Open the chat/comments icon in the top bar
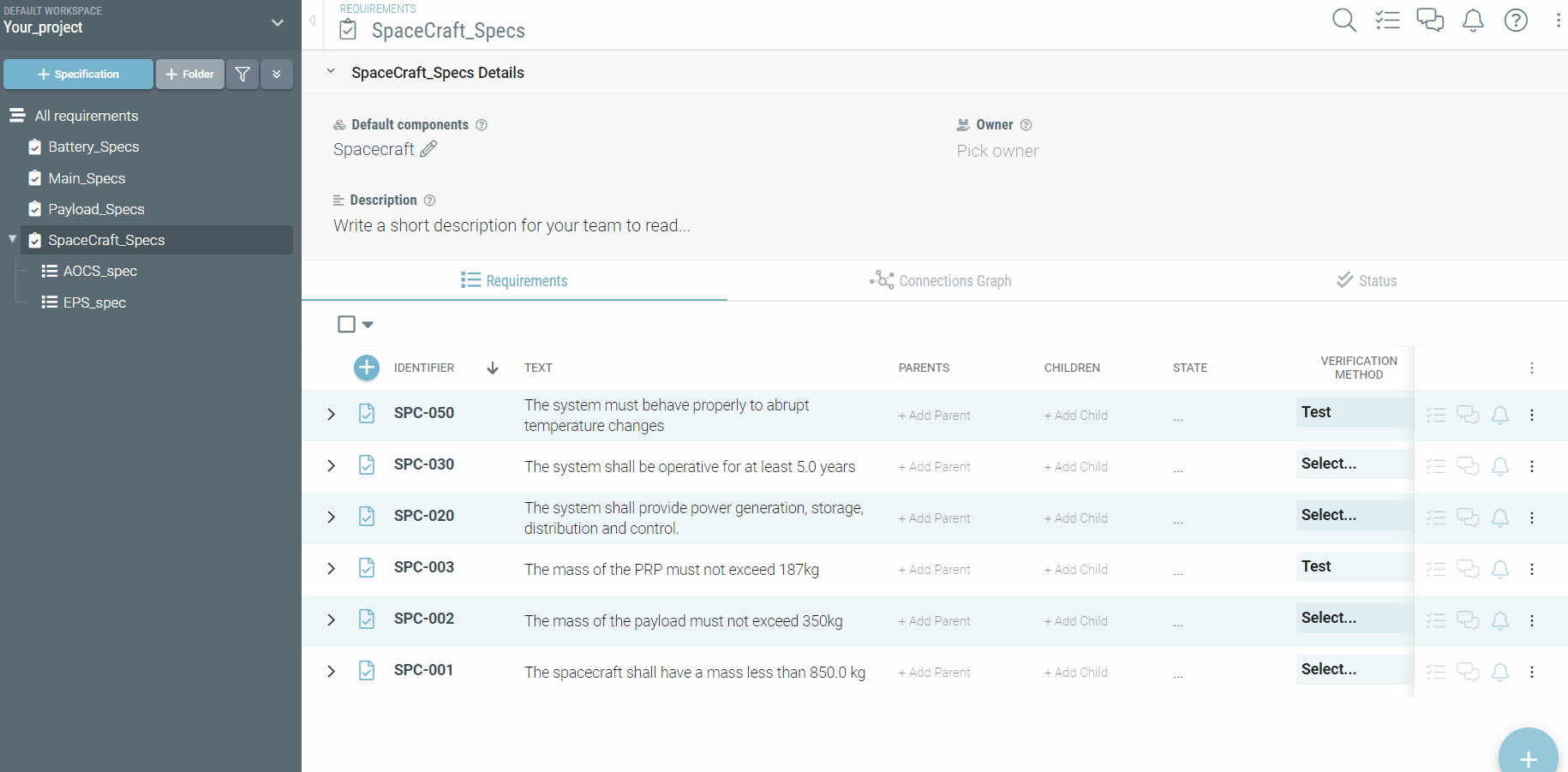Screen dimensions: 1568x772 pos(1430,20)
